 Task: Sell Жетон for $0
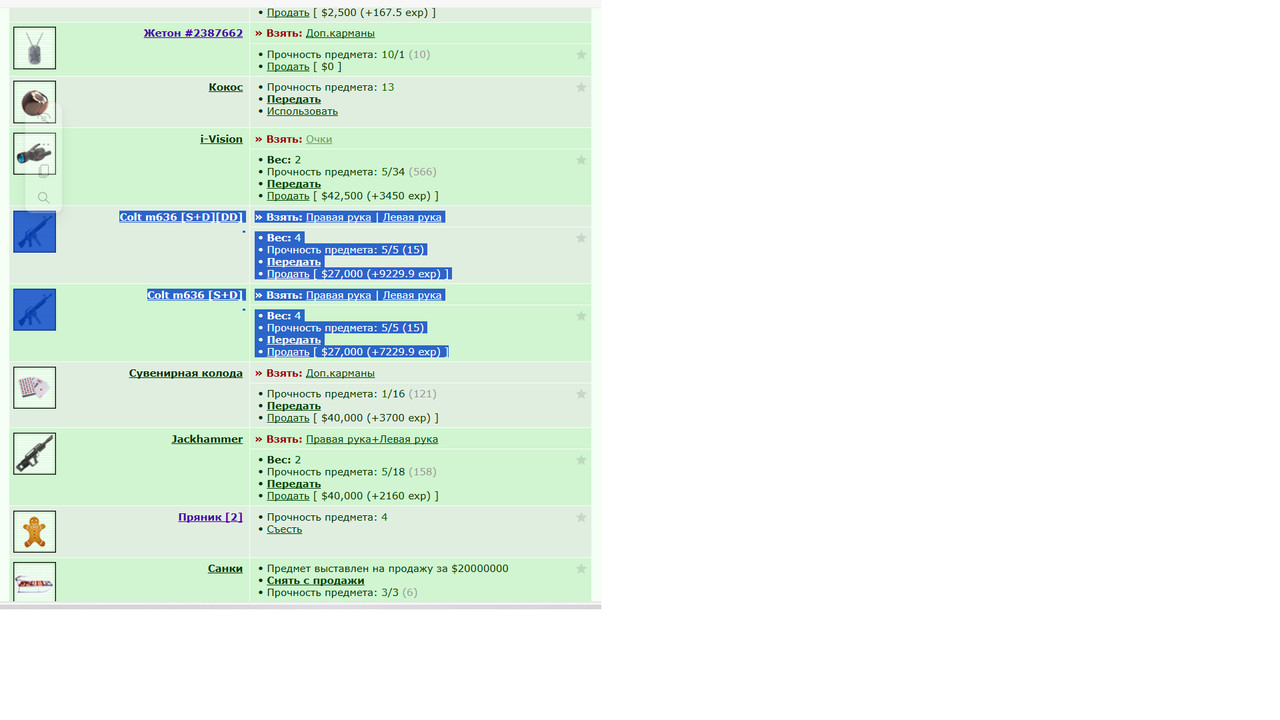click(x=288, y=67)
